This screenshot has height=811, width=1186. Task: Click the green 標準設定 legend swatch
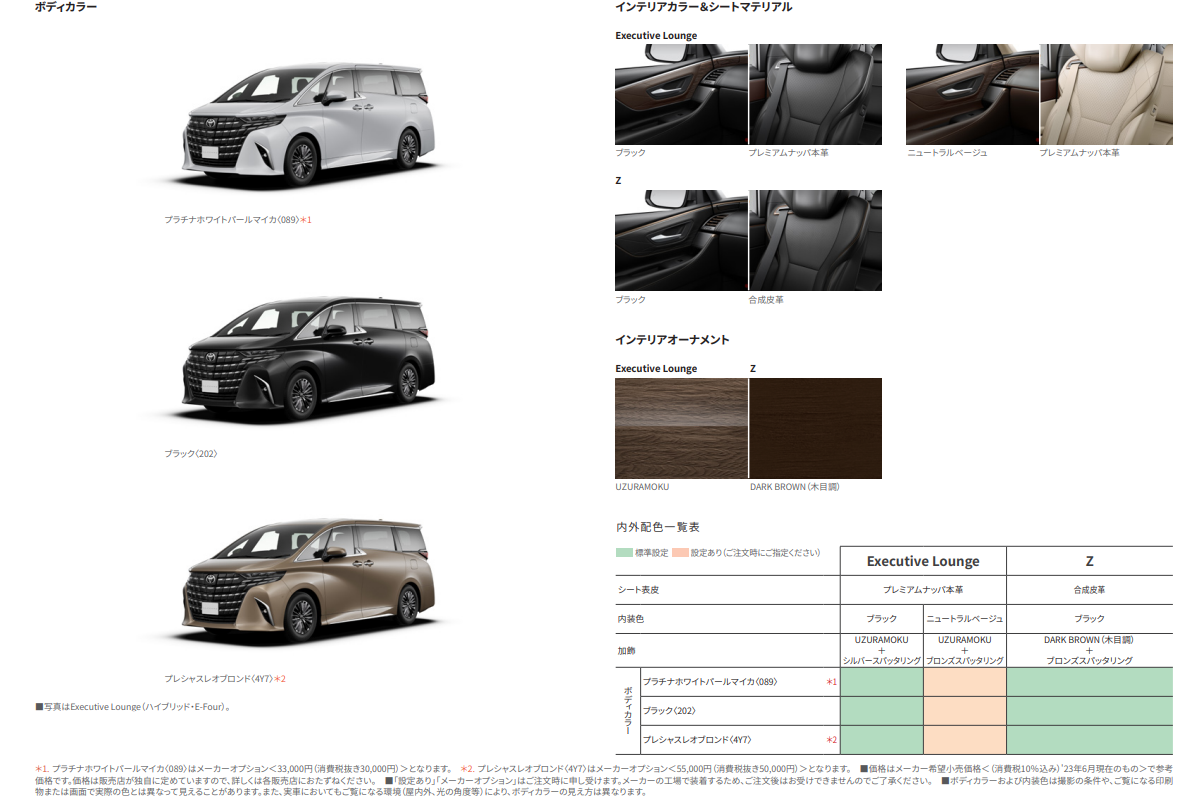[624, 553]
